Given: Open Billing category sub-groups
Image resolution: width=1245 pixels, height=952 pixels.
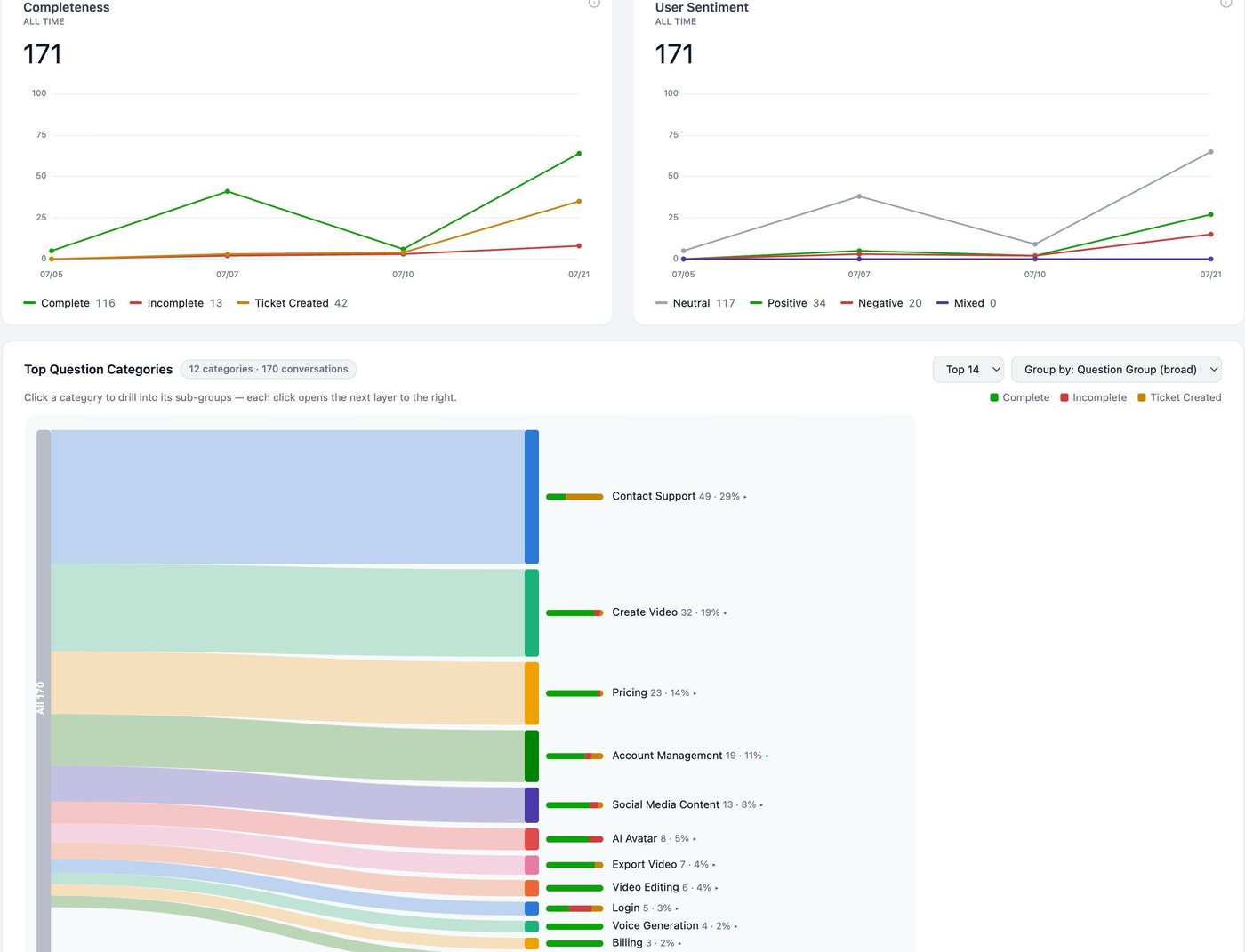Looking at the screenshot, I should pyautogui.click(x=647, y=943).
